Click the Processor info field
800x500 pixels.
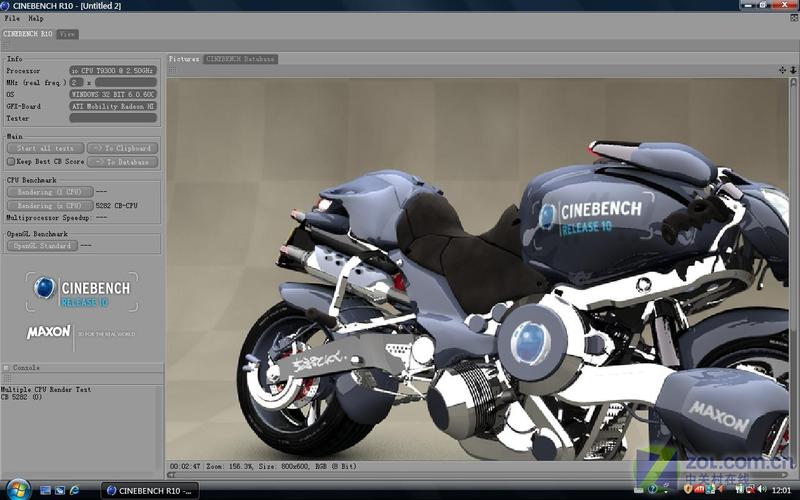tap(113, 70)
